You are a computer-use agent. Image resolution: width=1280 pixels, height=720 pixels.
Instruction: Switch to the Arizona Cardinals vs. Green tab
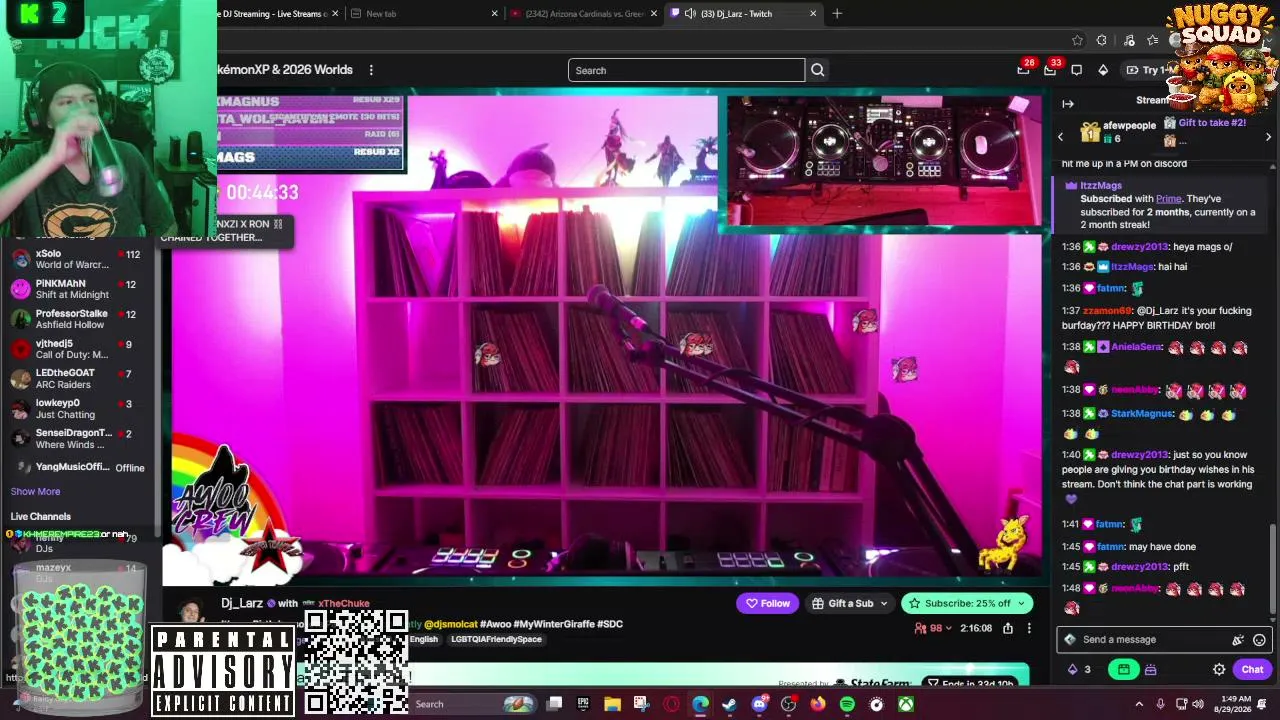point(584,14)
